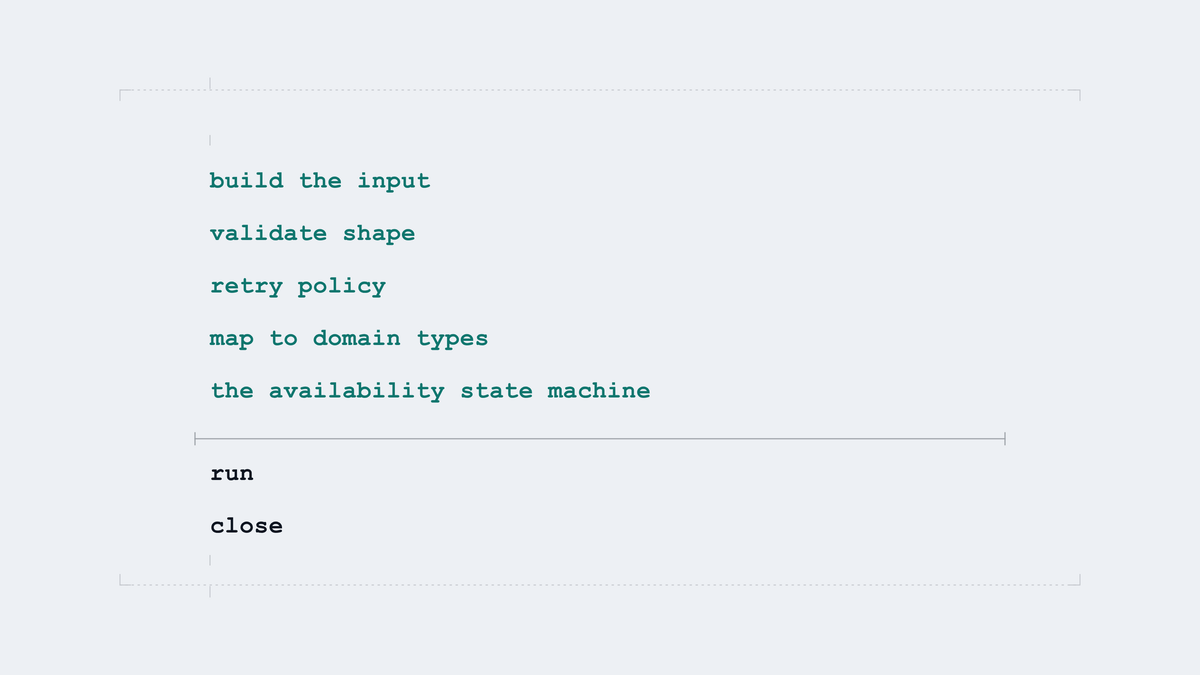Click tick crossing the top dotted border

click(x=210, y=85)
